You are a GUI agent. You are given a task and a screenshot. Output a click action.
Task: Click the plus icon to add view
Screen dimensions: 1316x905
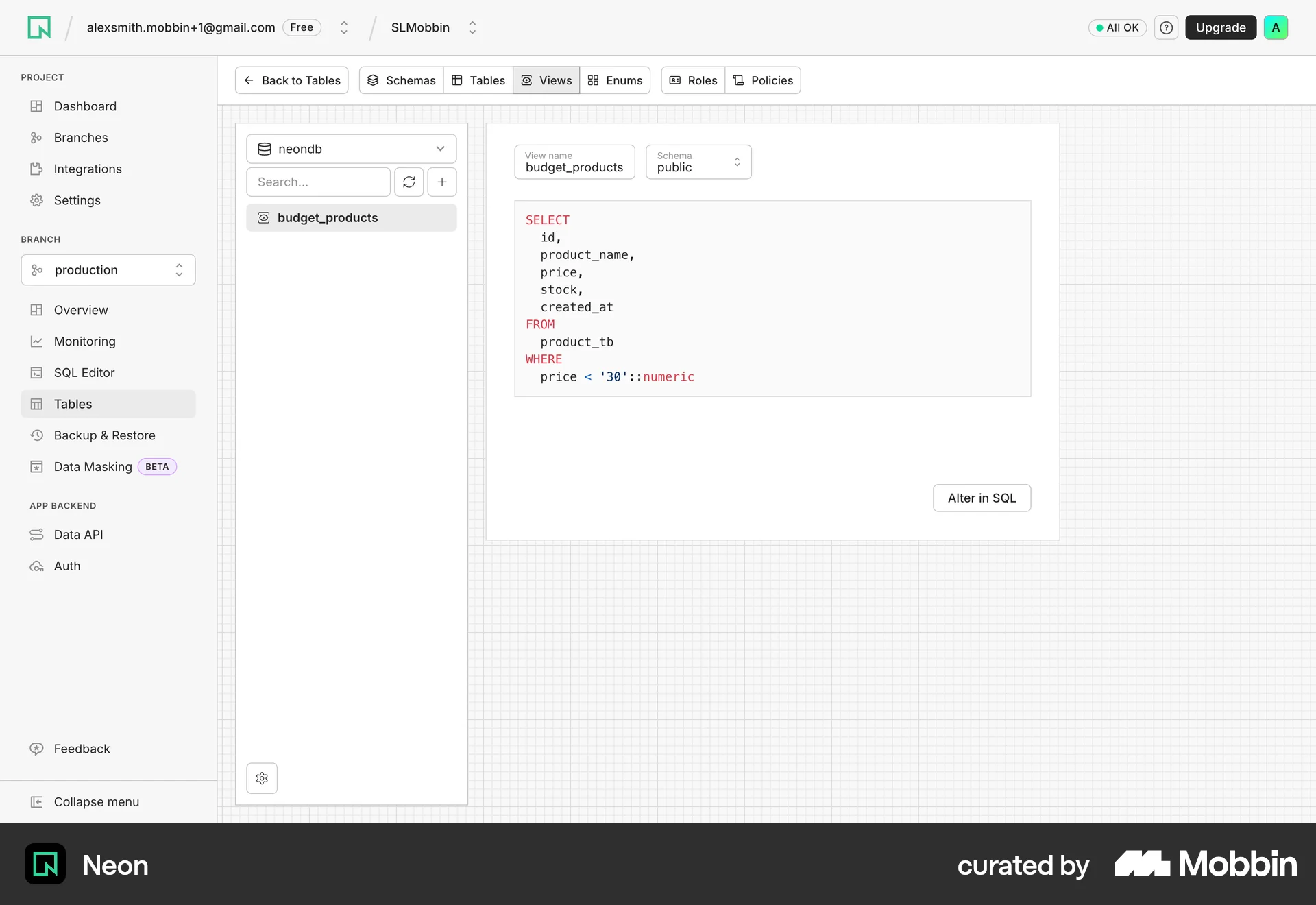442,182
